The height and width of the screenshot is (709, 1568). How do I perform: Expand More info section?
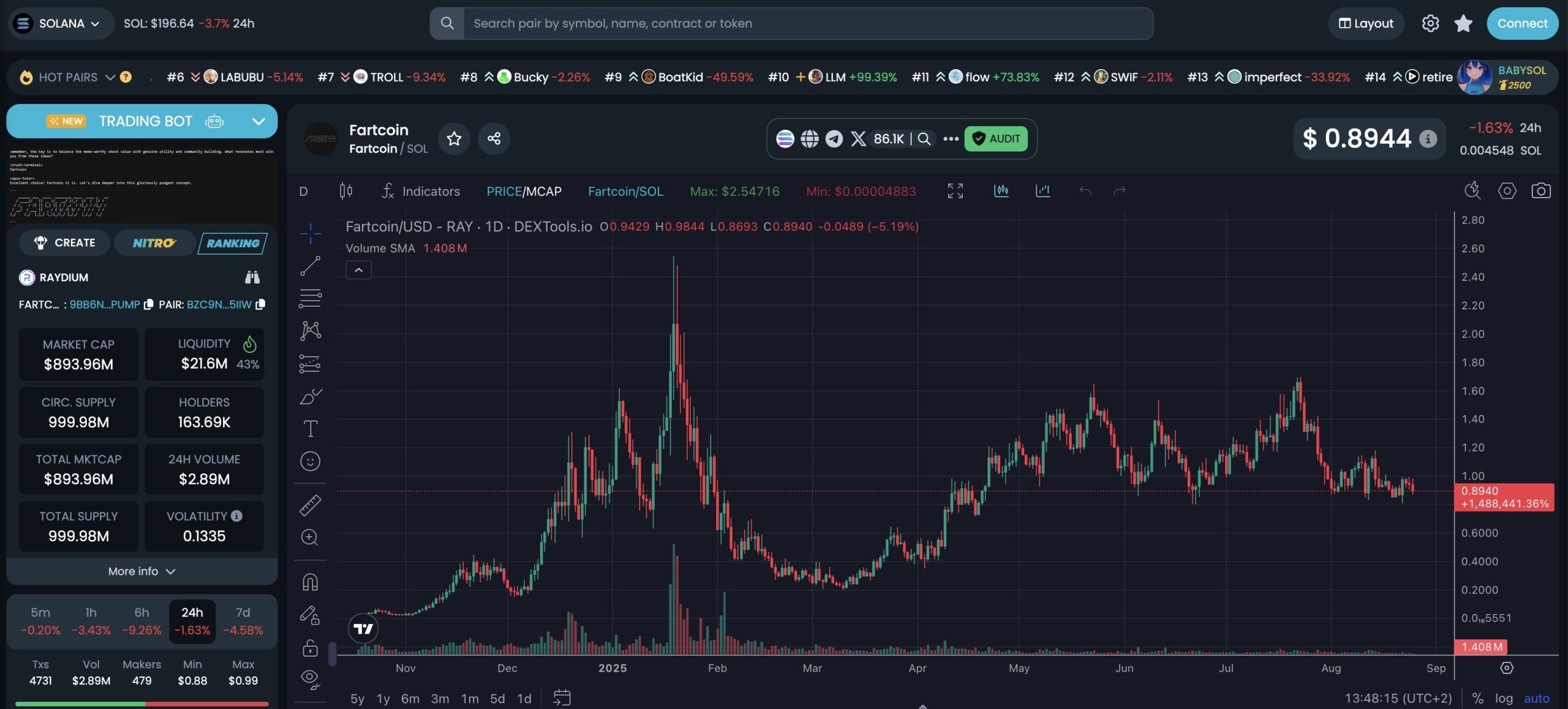click(x=141, y=571)
